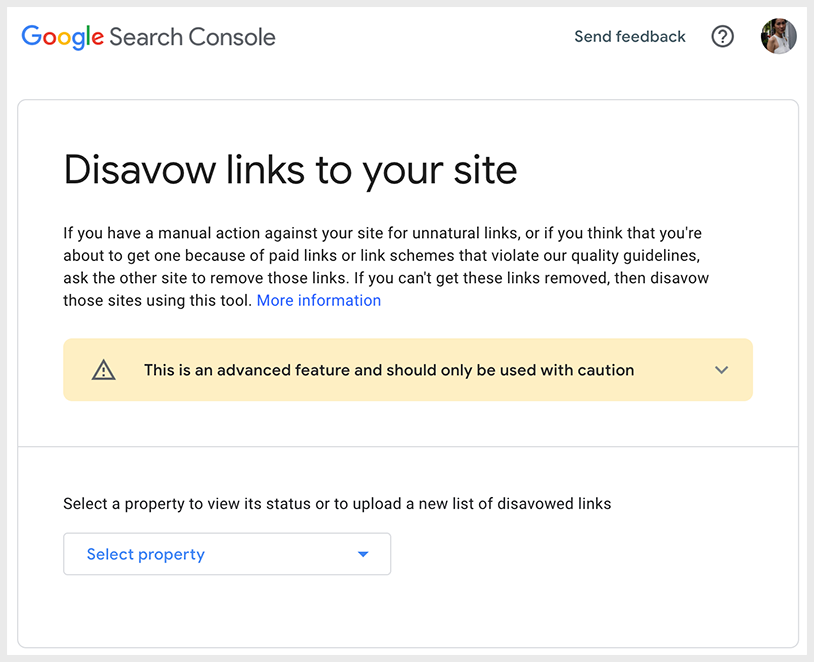Screen dimensions: 814x662
Task: Click the Send feedback link
Action: 630,37
